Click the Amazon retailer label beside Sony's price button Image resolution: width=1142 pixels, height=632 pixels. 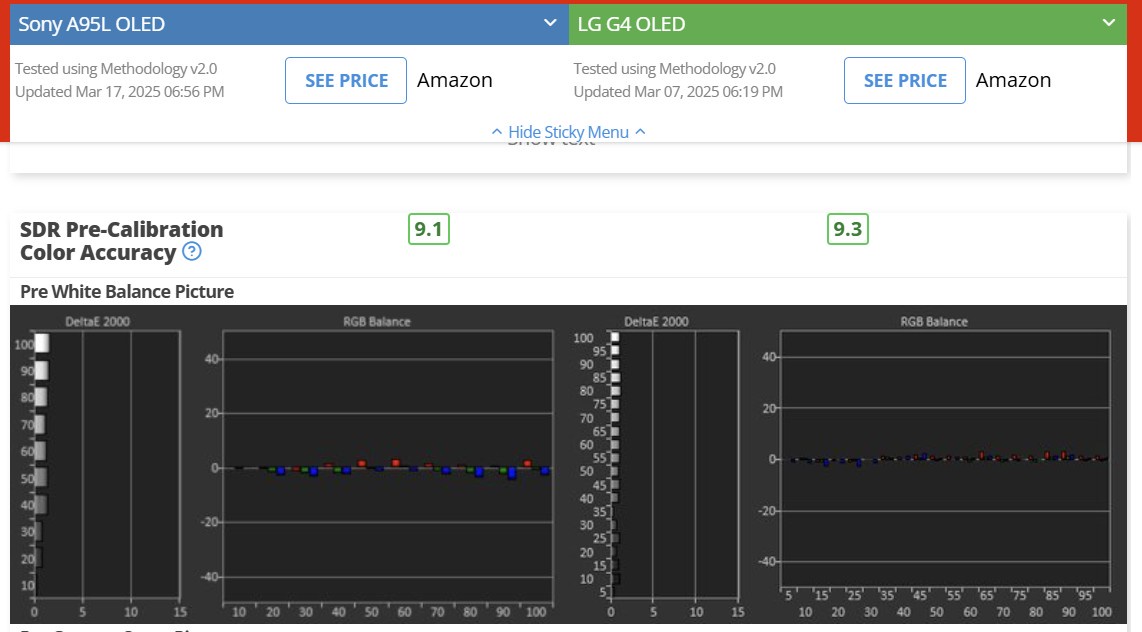[x=454, y=80]
